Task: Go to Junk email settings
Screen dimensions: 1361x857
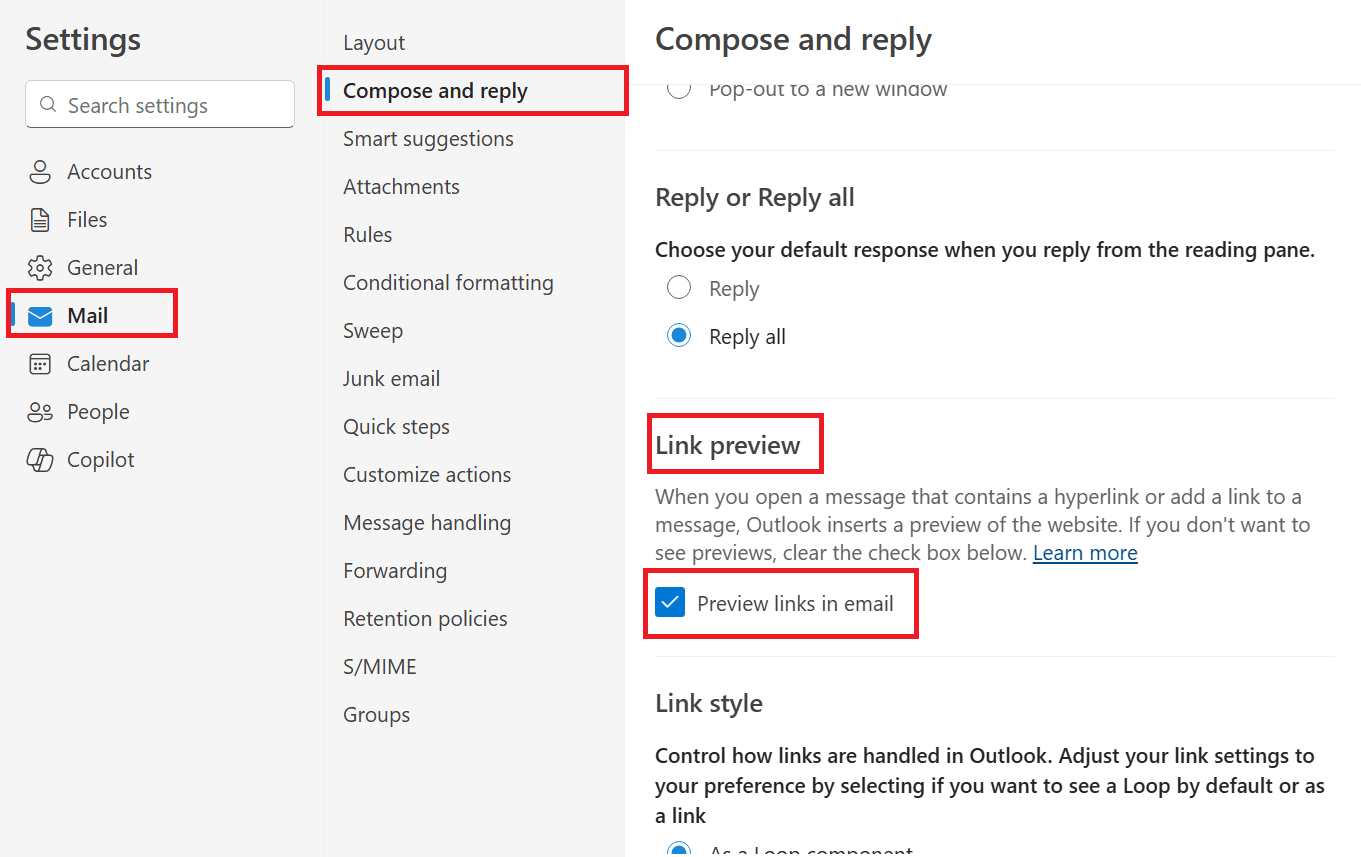Action: click(391, 378)
